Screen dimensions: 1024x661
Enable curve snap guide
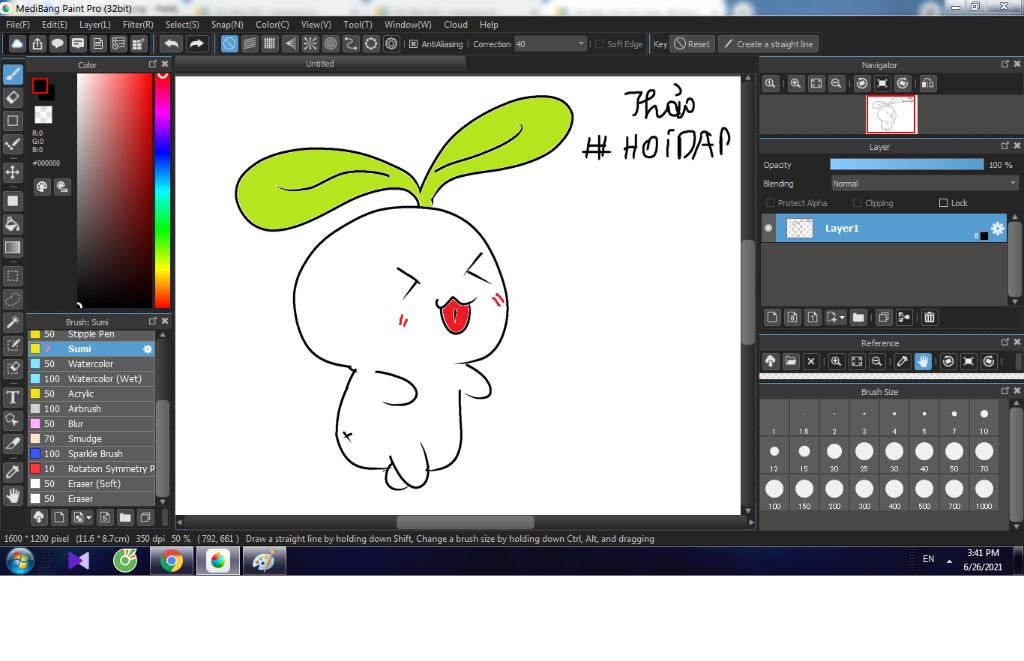pos(351,44)
